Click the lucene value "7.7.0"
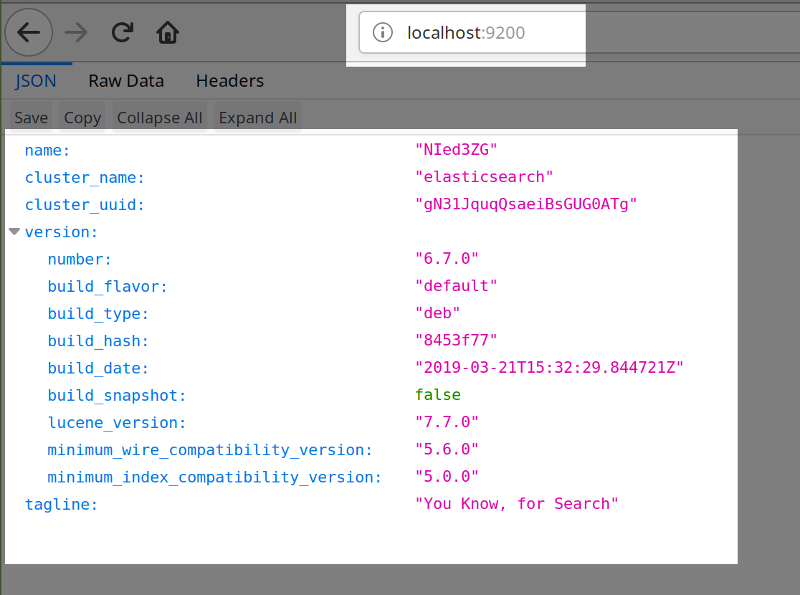Viewport: 800px width, 595px height. pyautogui.click(x=446, y=422)
